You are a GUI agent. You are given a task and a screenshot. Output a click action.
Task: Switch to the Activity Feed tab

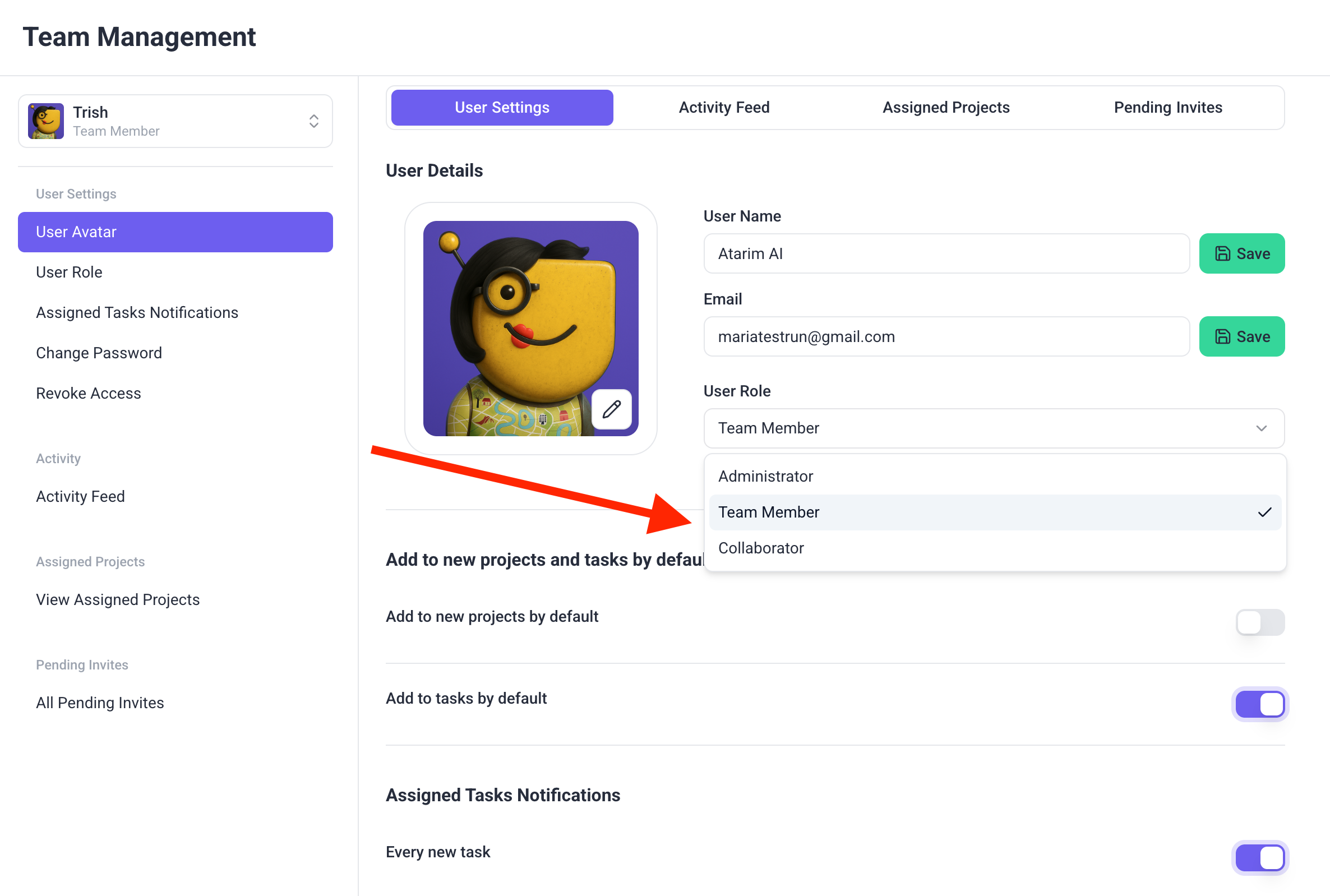point(724,108)
